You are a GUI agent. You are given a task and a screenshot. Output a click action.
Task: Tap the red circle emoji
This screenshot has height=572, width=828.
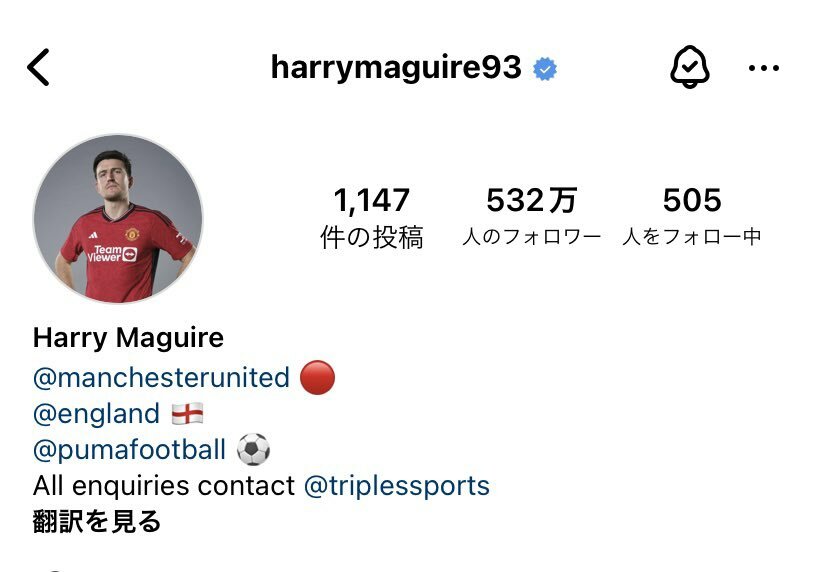(x=317, y=378)
